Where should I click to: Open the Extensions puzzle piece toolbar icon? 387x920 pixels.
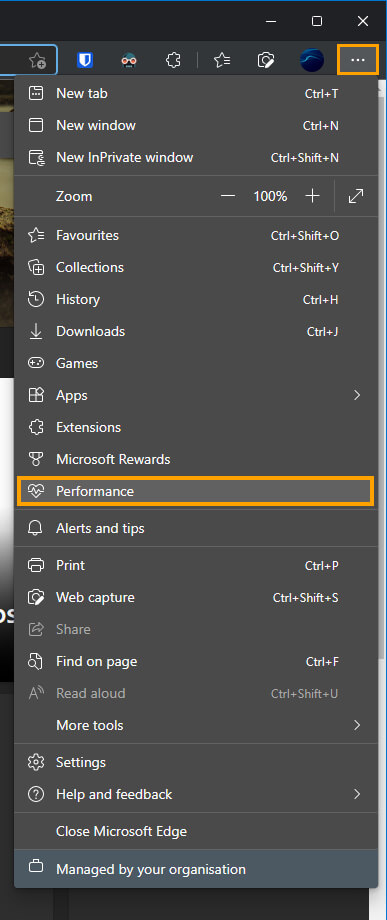pyautogui.click(x=174, y=60)
